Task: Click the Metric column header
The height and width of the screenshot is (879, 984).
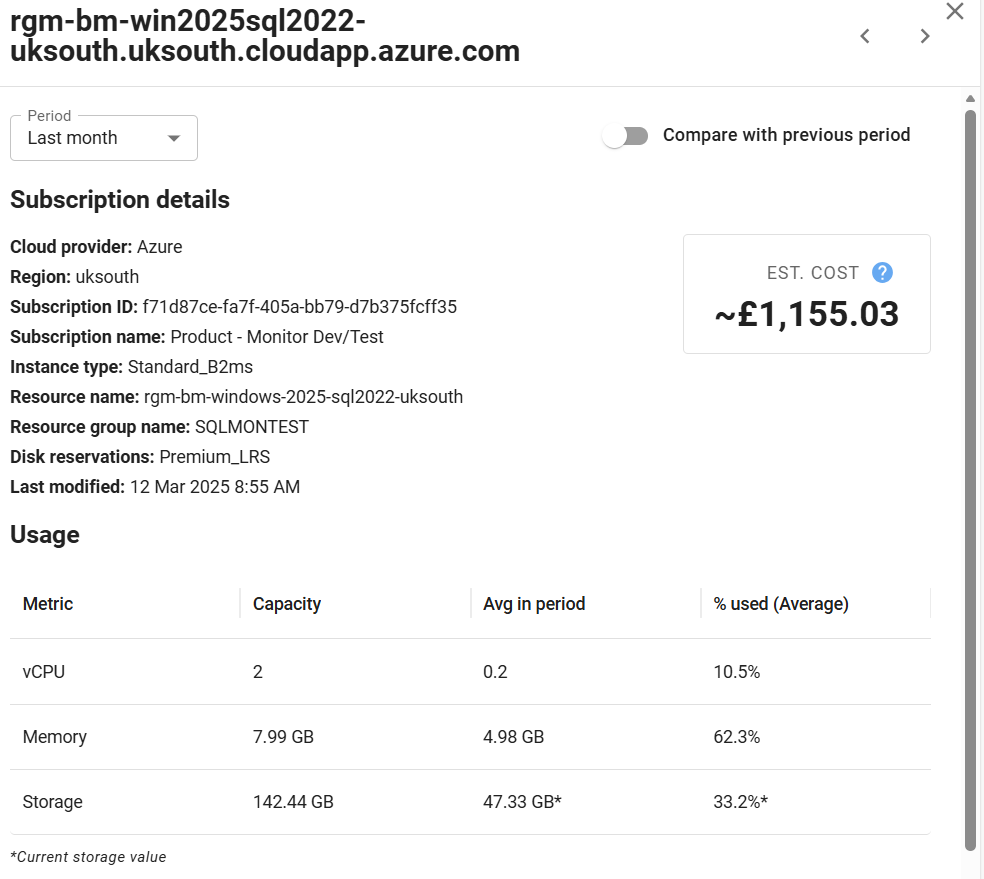Action: click(48, 604)
